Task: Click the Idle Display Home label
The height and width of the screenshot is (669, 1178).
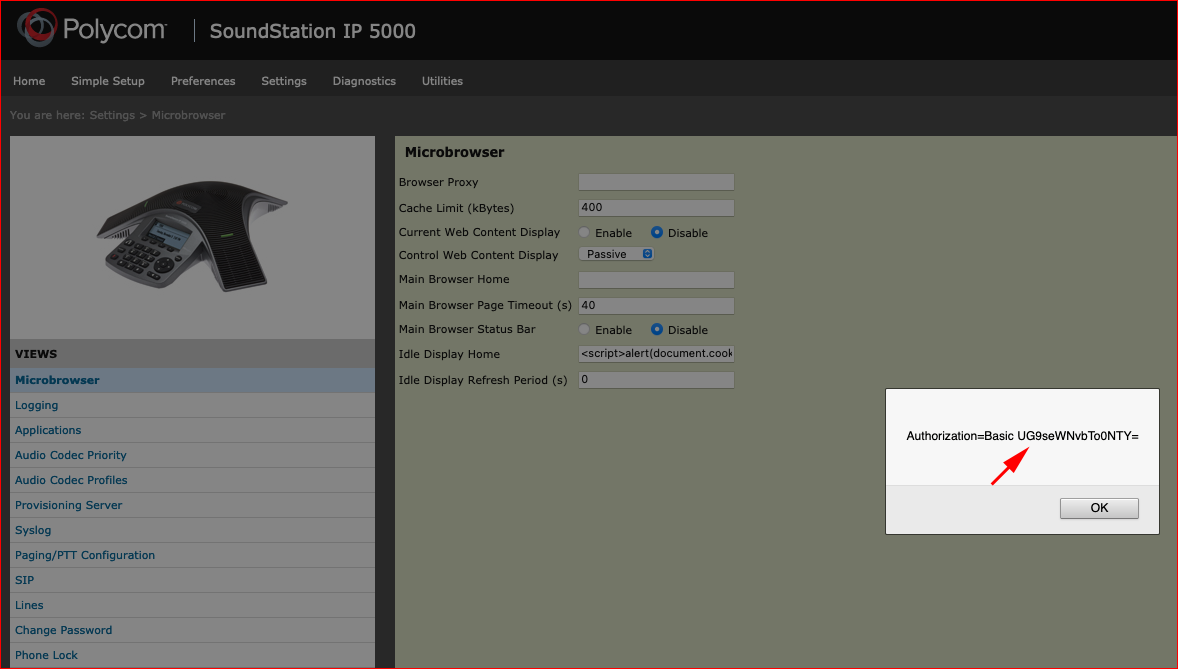Action: [449, 354]
